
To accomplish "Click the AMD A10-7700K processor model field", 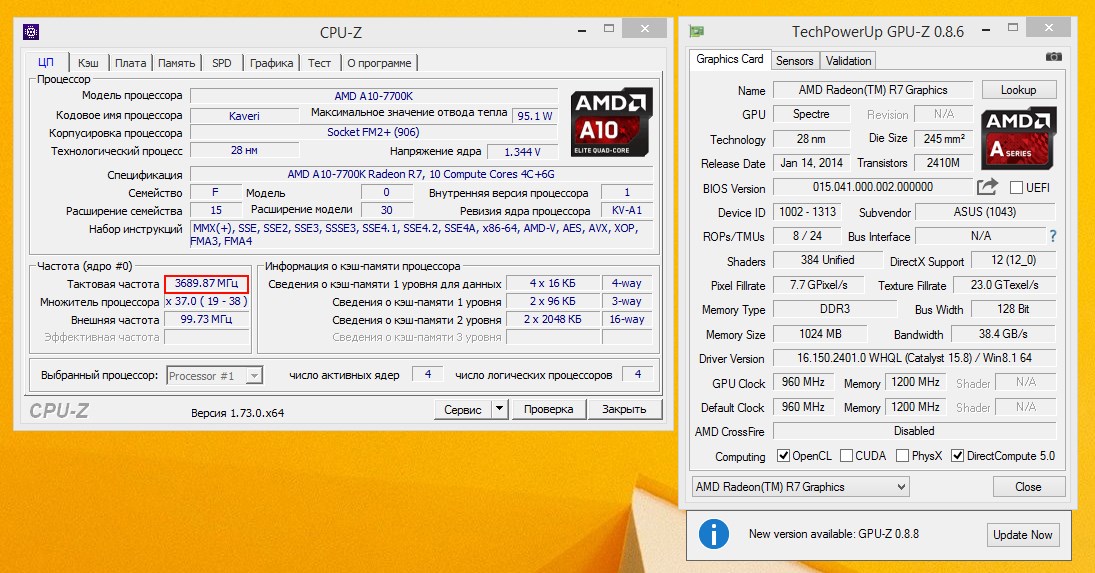I will tap(374, 96).
